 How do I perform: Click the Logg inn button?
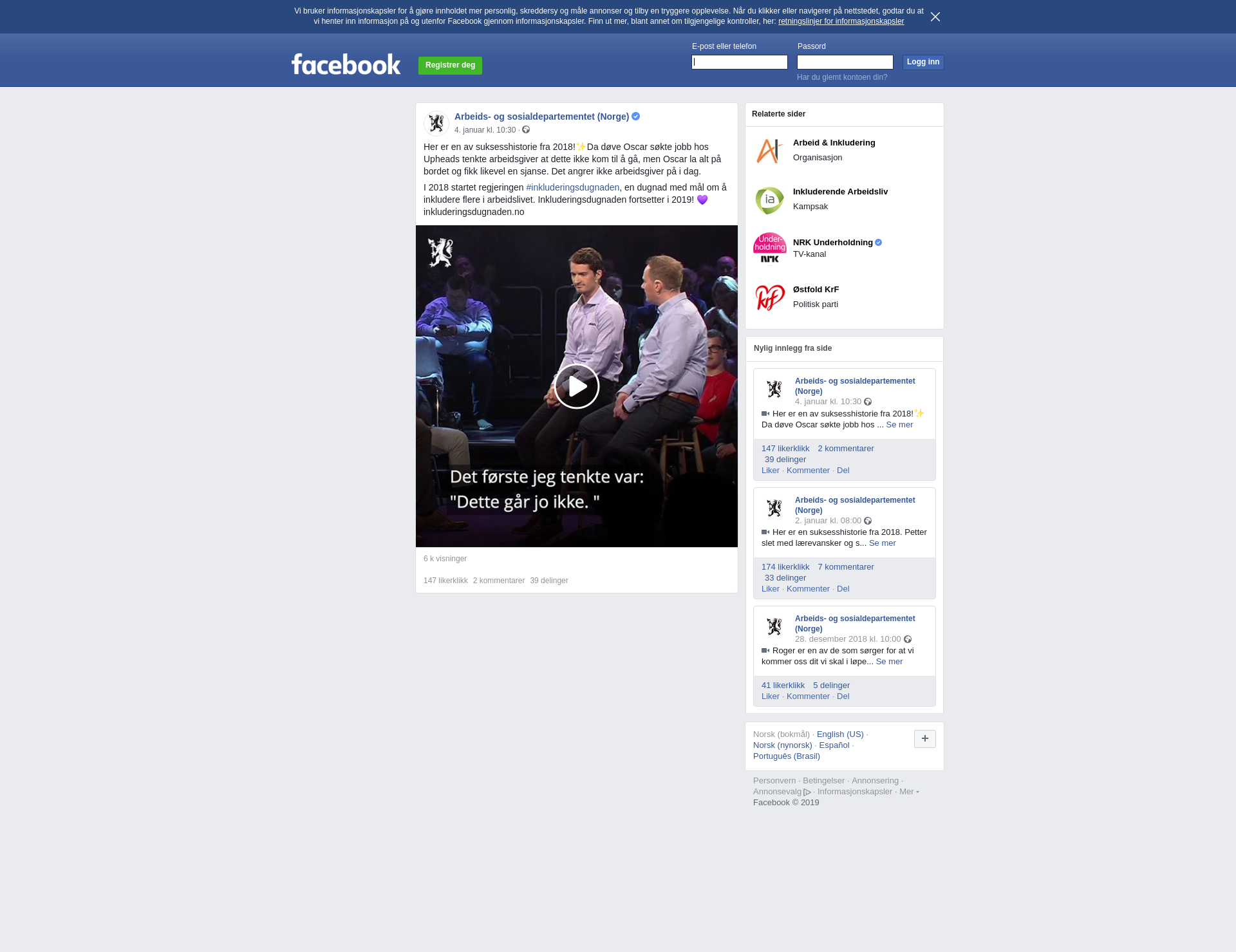[x=923, y=62]
